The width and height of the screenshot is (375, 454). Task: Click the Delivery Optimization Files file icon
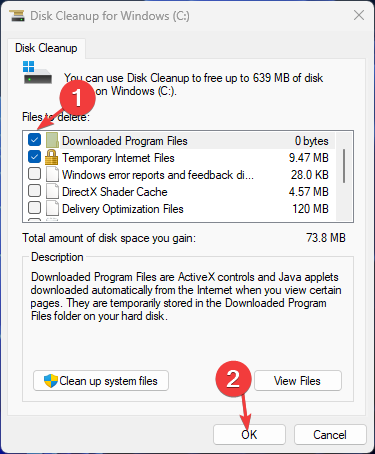pos(52,208)
